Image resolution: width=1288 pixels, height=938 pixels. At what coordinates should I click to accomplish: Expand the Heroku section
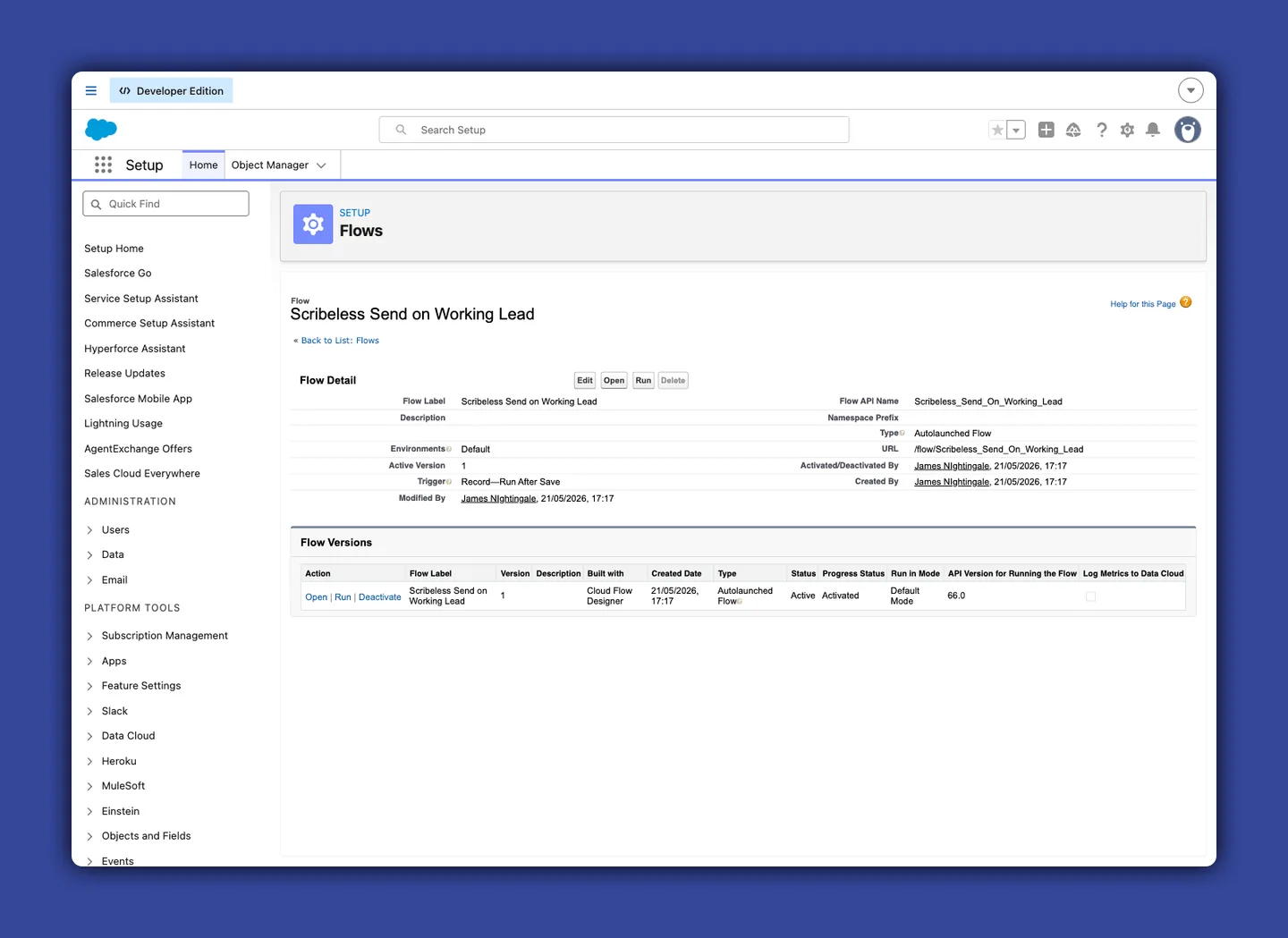(89, 761)
